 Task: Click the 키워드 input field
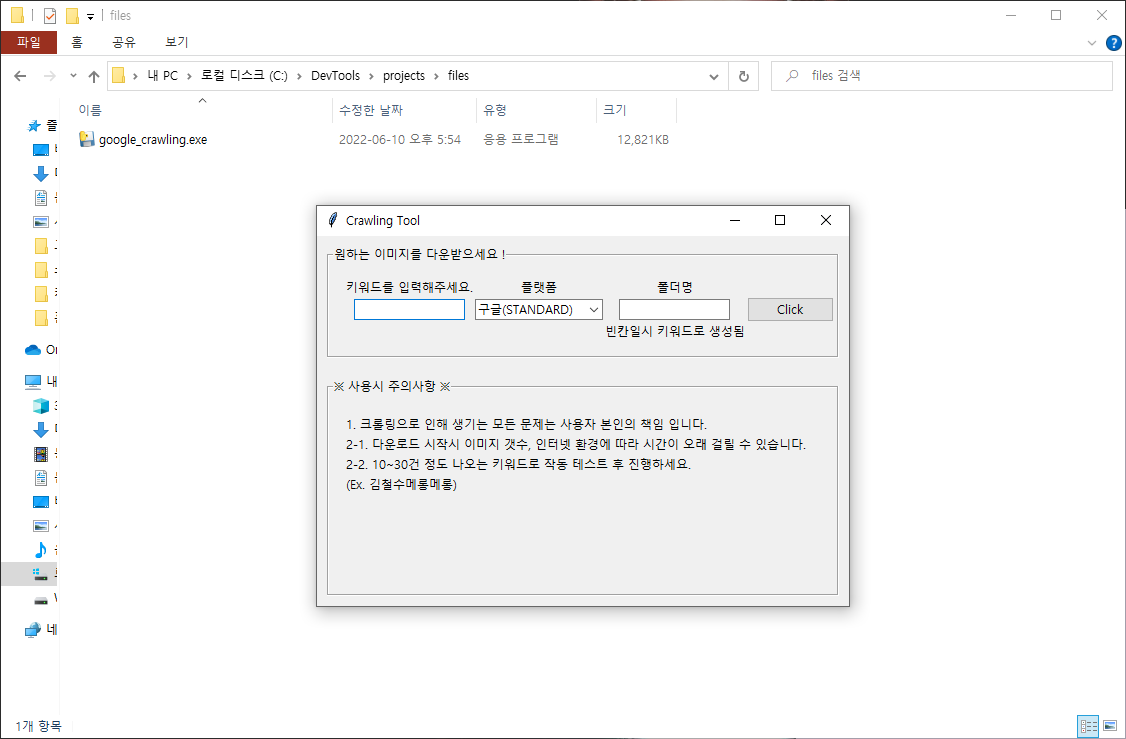coord(409,310)
